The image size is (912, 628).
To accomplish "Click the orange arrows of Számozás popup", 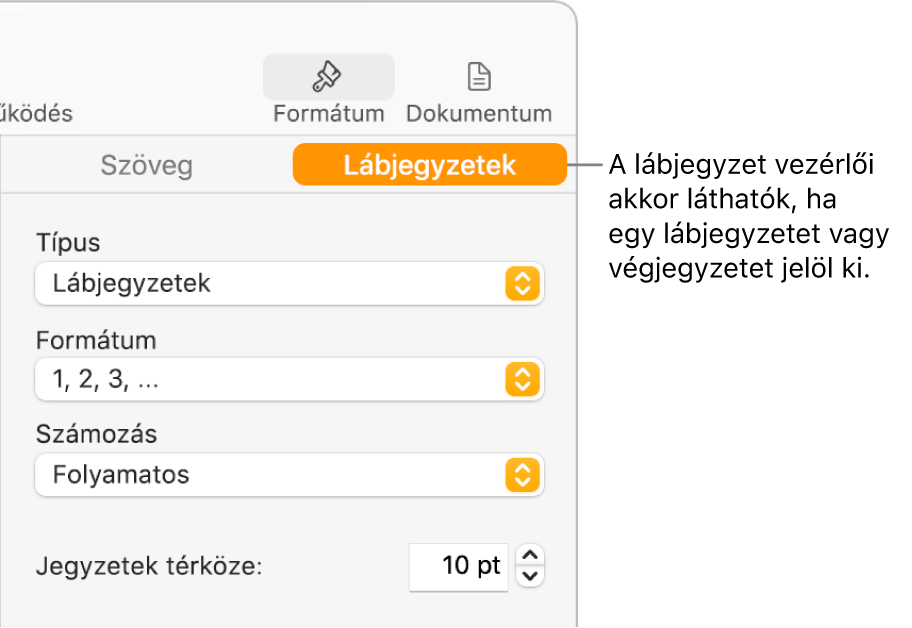I will coord(521,475).
